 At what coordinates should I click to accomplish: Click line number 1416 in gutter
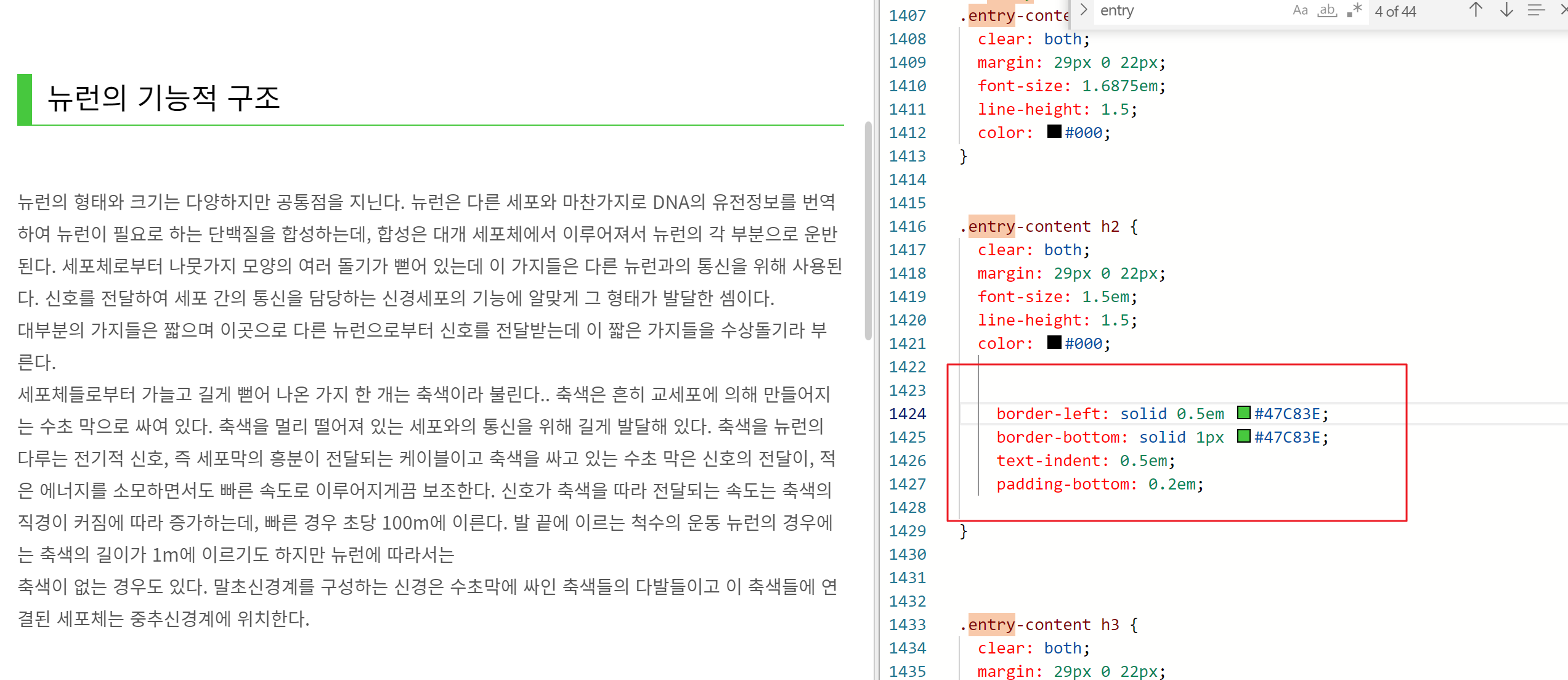point(907,226)
